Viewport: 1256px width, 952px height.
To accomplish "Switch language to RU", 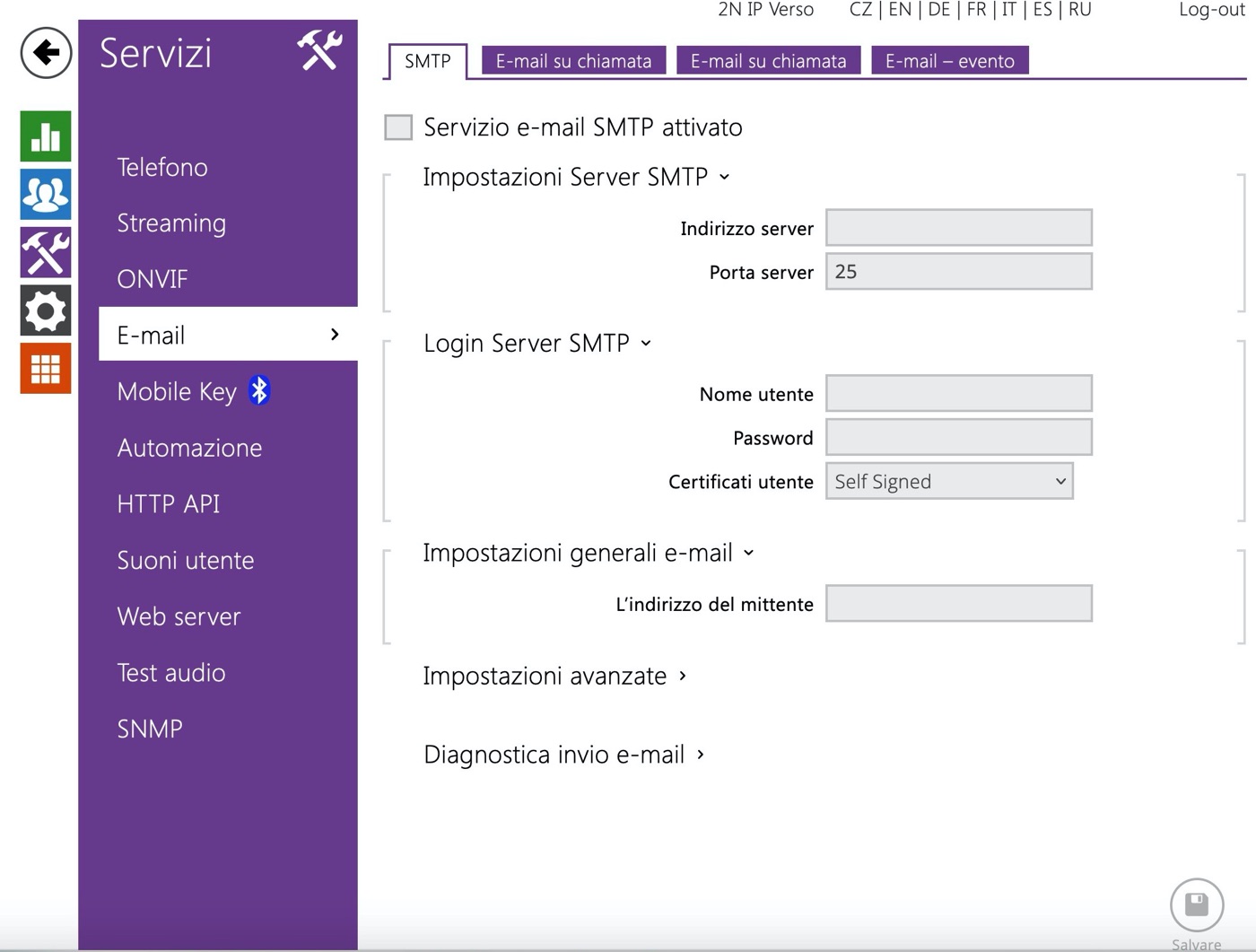I will [1080, 10].
